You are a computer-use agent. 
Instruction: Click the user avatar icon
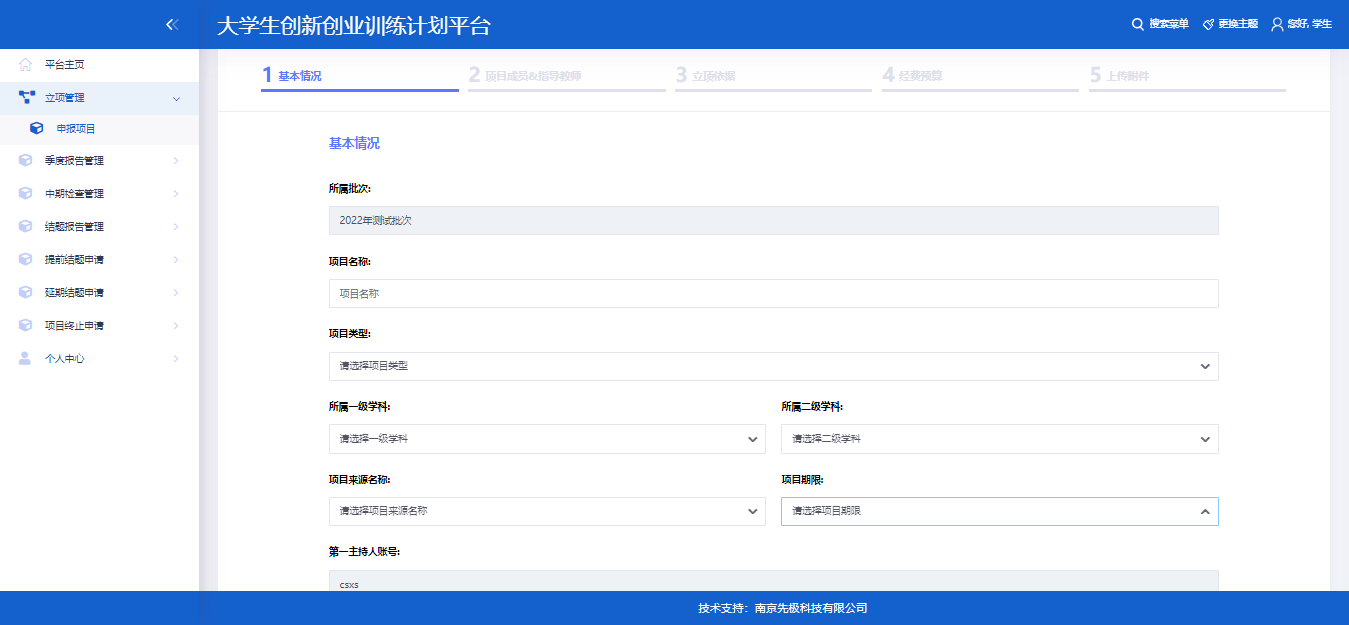[1277, 24]
